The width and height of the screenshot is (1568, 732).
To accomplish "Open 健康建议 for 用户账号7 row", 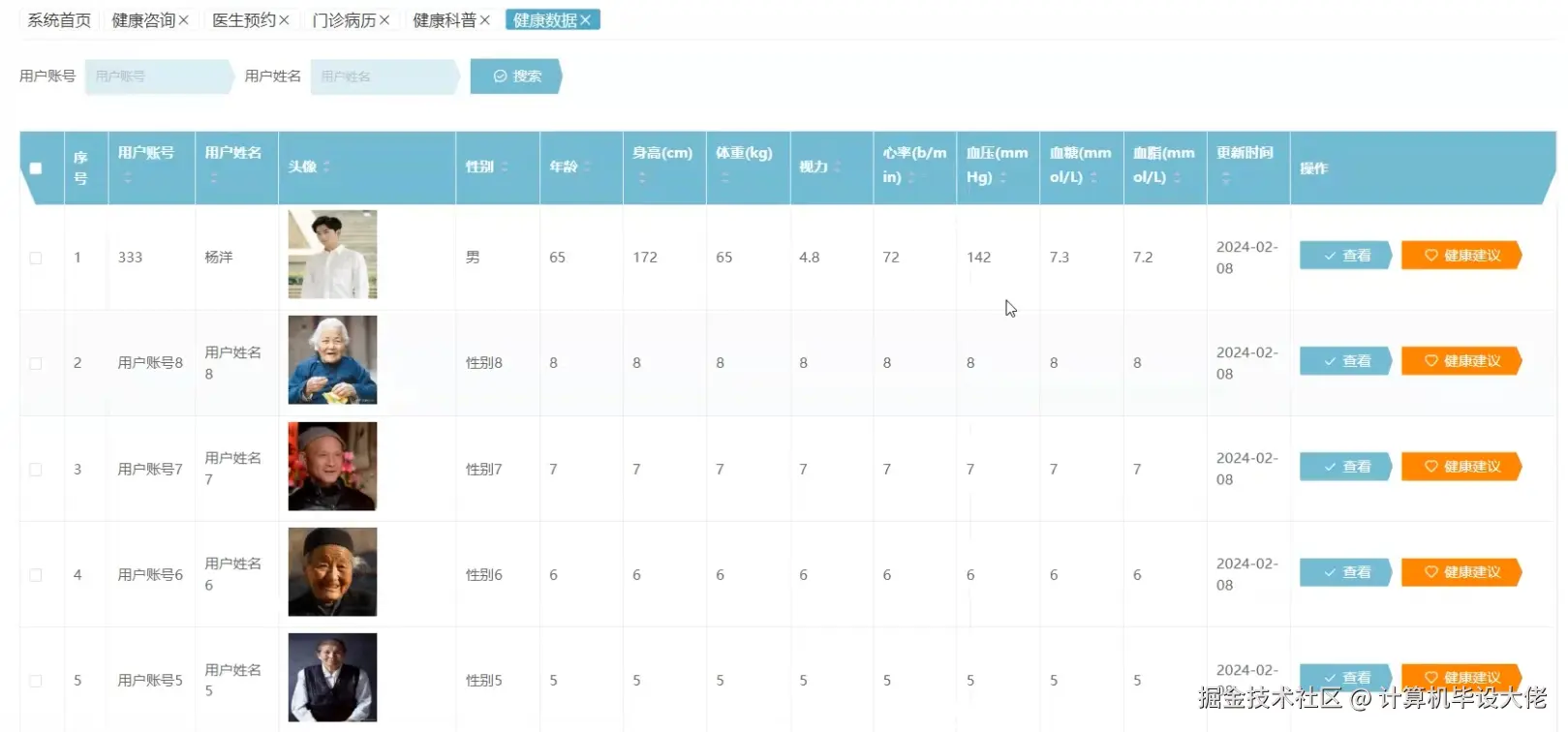I will point(1461,467).
